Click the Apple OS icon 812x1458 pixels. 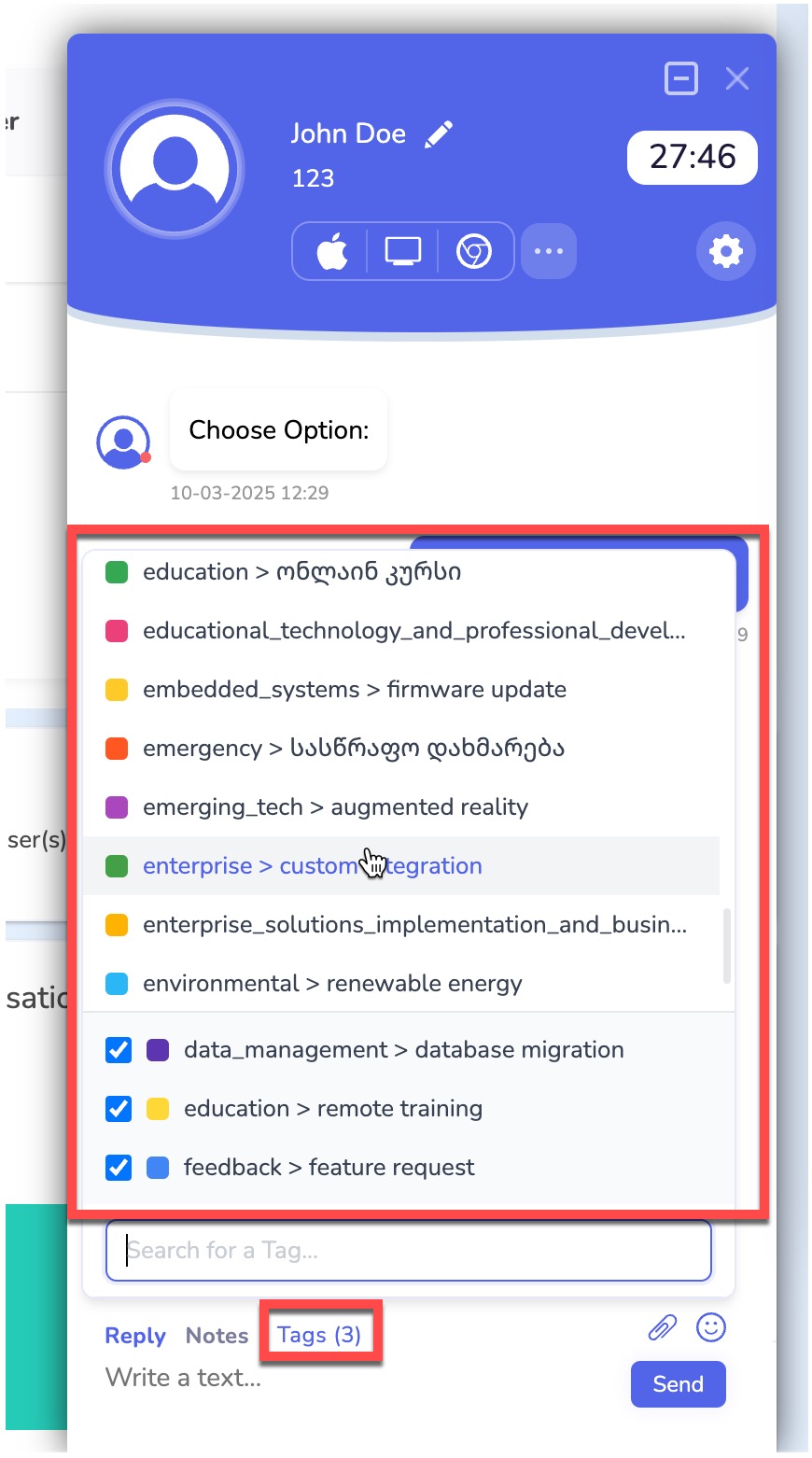click(x=332, y=251)
